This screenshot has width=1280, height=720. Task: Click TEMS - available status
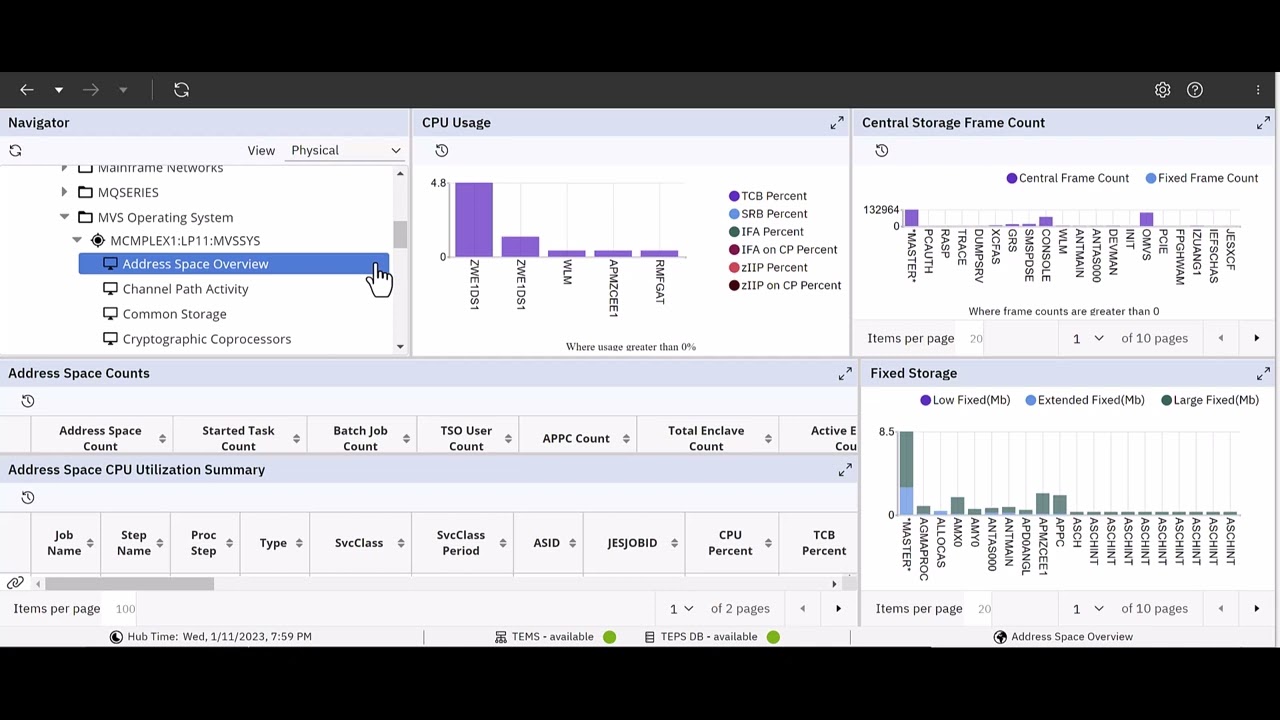(x=555, y=637)
